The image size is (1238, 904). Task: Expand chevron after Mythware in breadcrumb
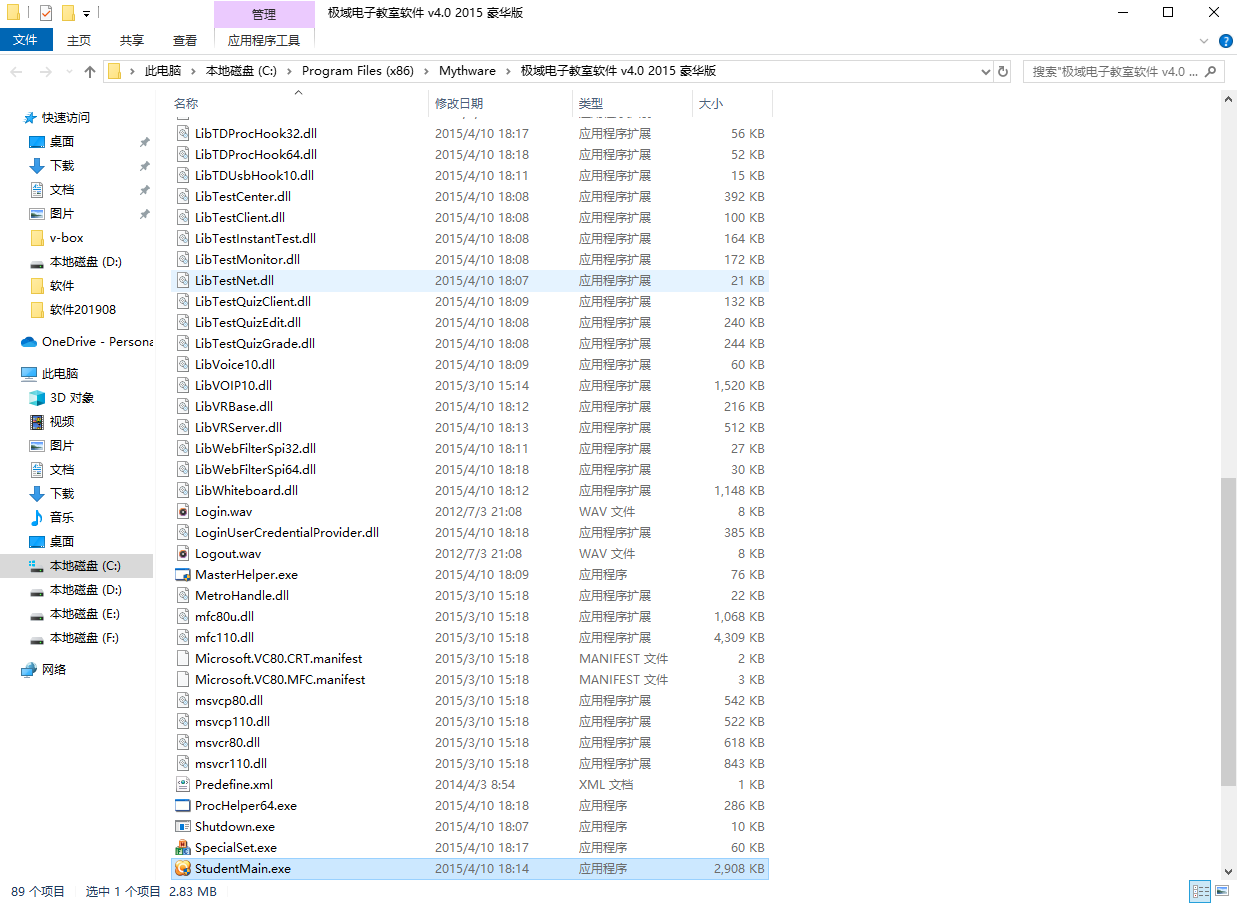pyautogui.click(x=508, y=71)
